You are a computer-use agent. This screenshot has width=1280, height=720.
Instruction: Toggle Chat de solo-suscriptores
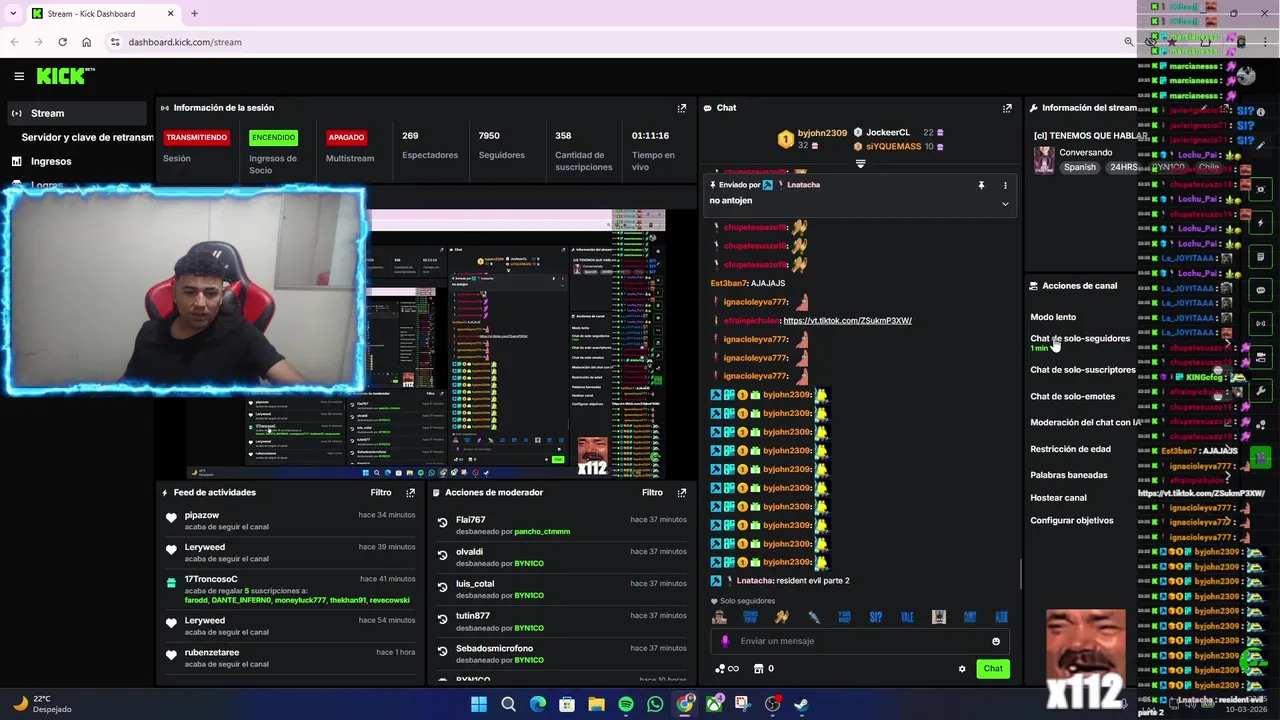(1083, 370)
